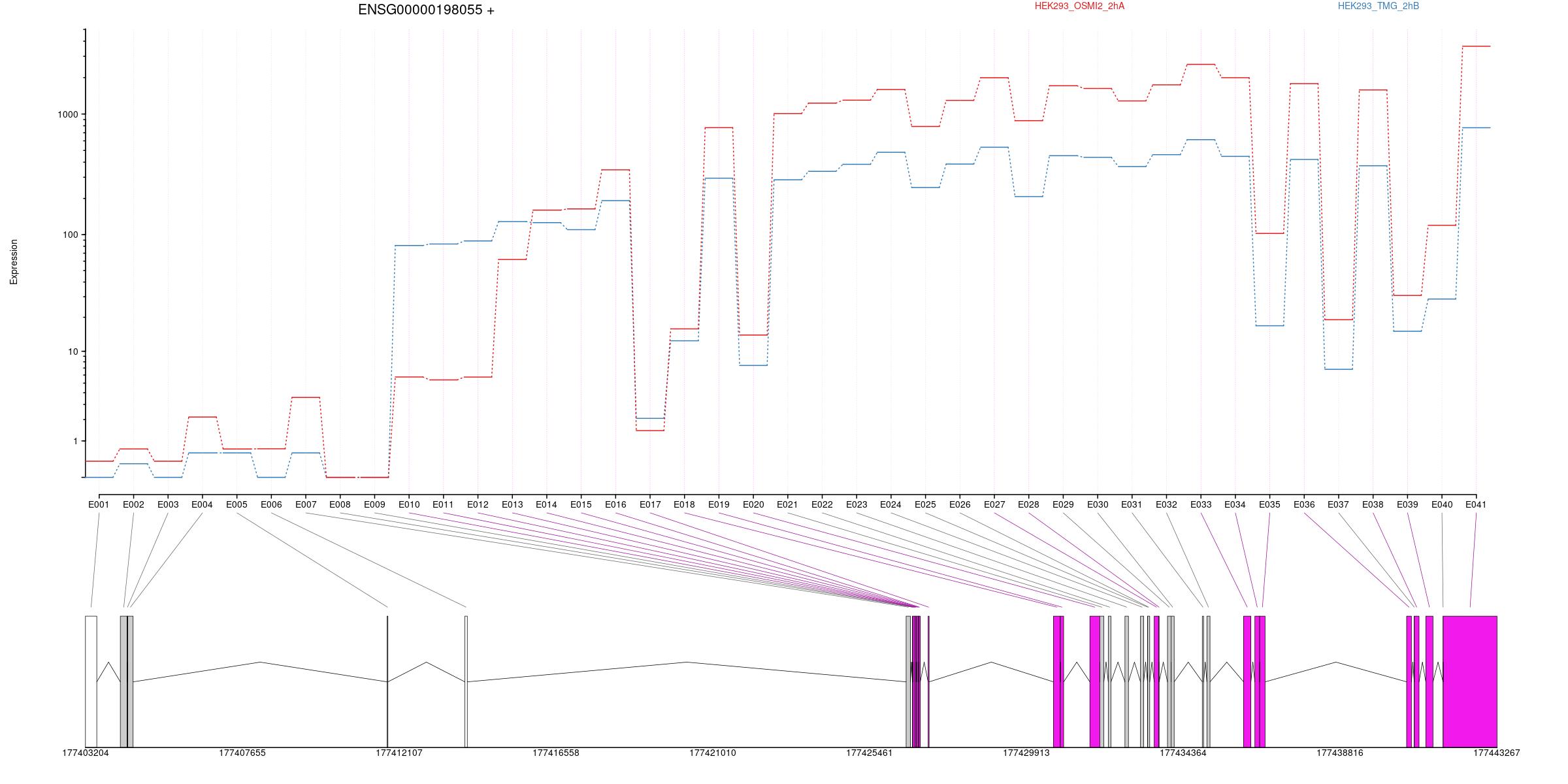This screenshot has width=1568, height=784.
Task: Click exon label E010
Action: pos(409,504)
